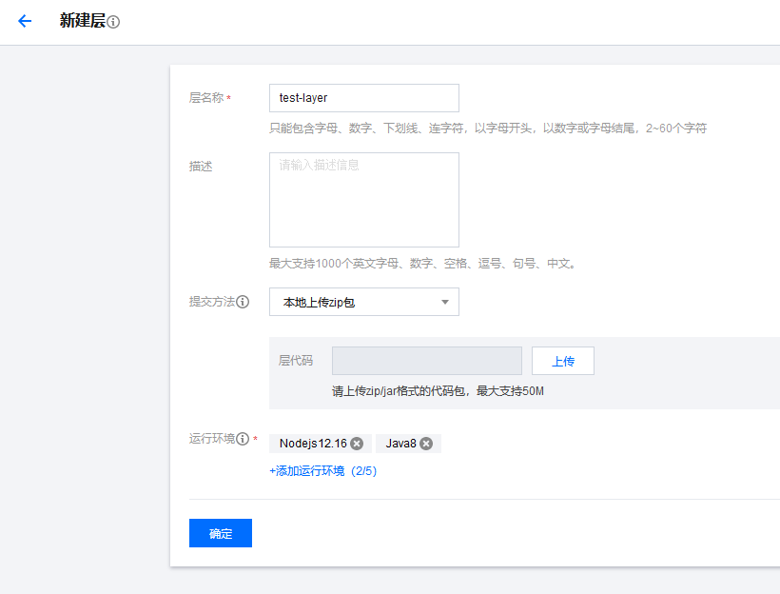
Task: Select the Java8 tag label
Action: pyautogui.click(x=400, y=443)
